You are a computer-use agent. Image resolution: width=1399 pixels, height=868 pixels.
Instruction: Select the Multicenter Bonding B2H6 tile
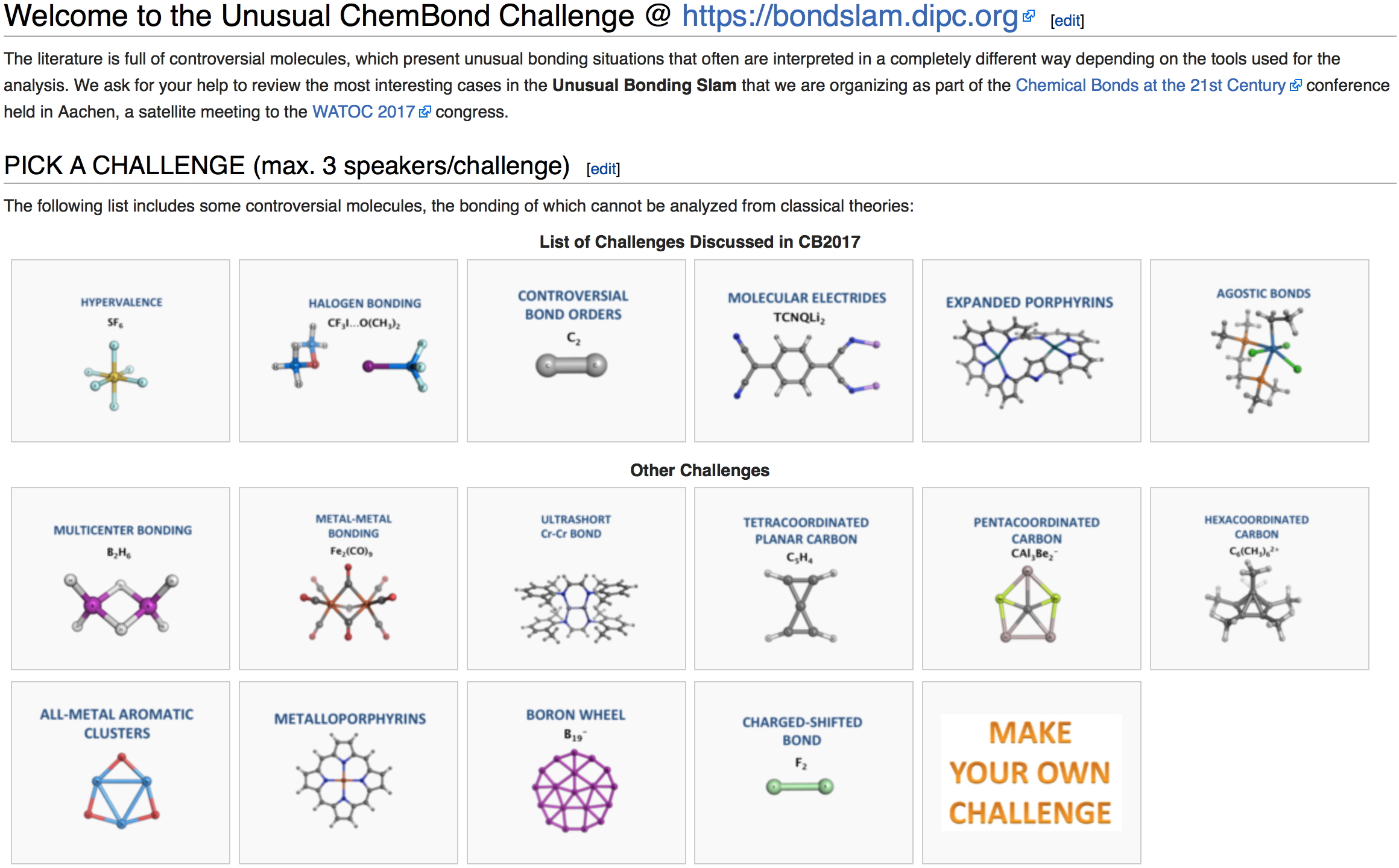[121, 579]
